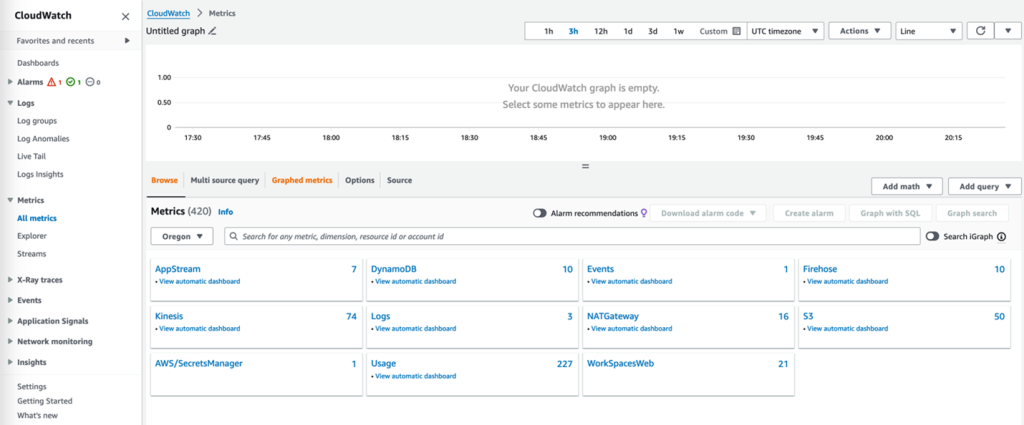This screenshot has height=425, width=1024.
Task: Select the 1w time range
Action: coord(679,31)
